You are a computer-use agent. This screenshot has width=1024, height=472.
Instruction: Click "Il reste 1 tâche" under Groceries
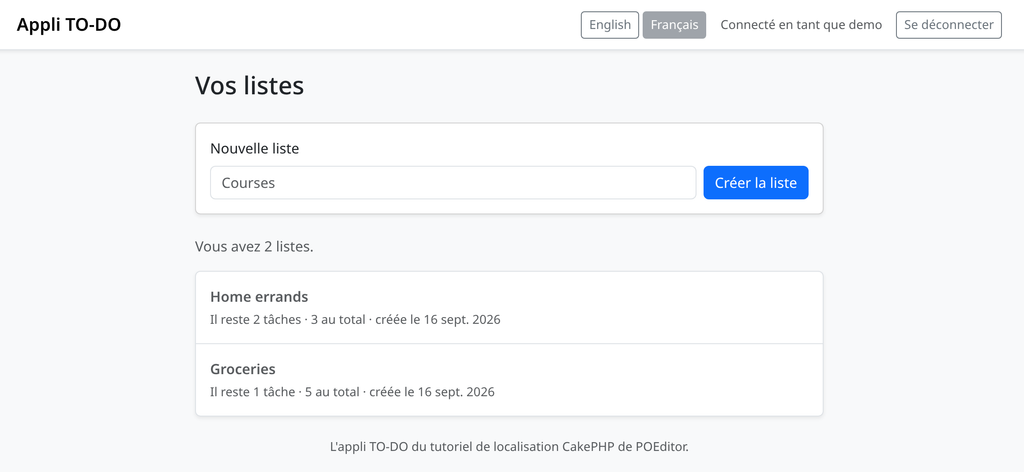tap(253, 392)
